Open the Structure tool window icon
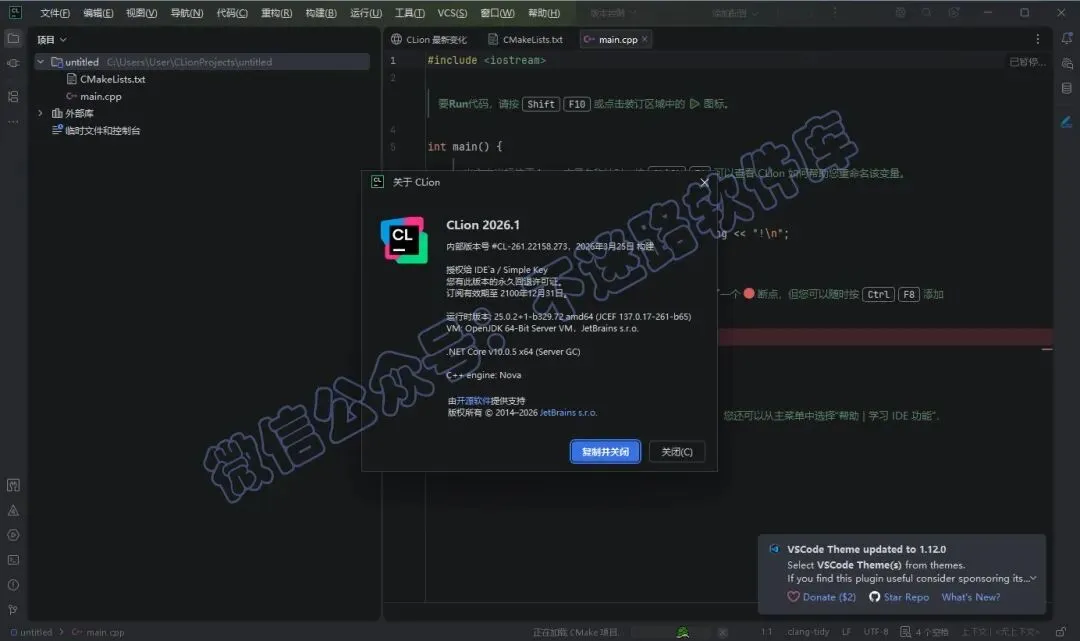This screenshot has height=641, width=1080. 13,96
